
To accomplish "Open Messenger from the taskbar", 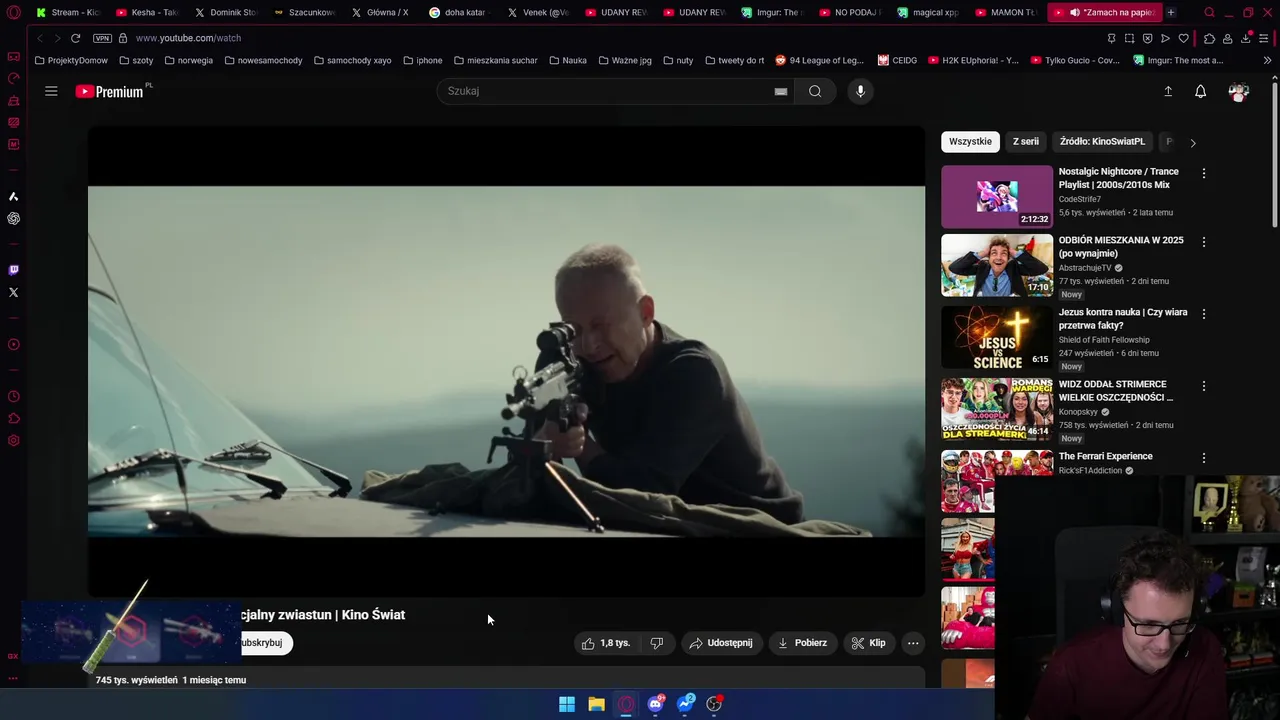I will 685,704.
